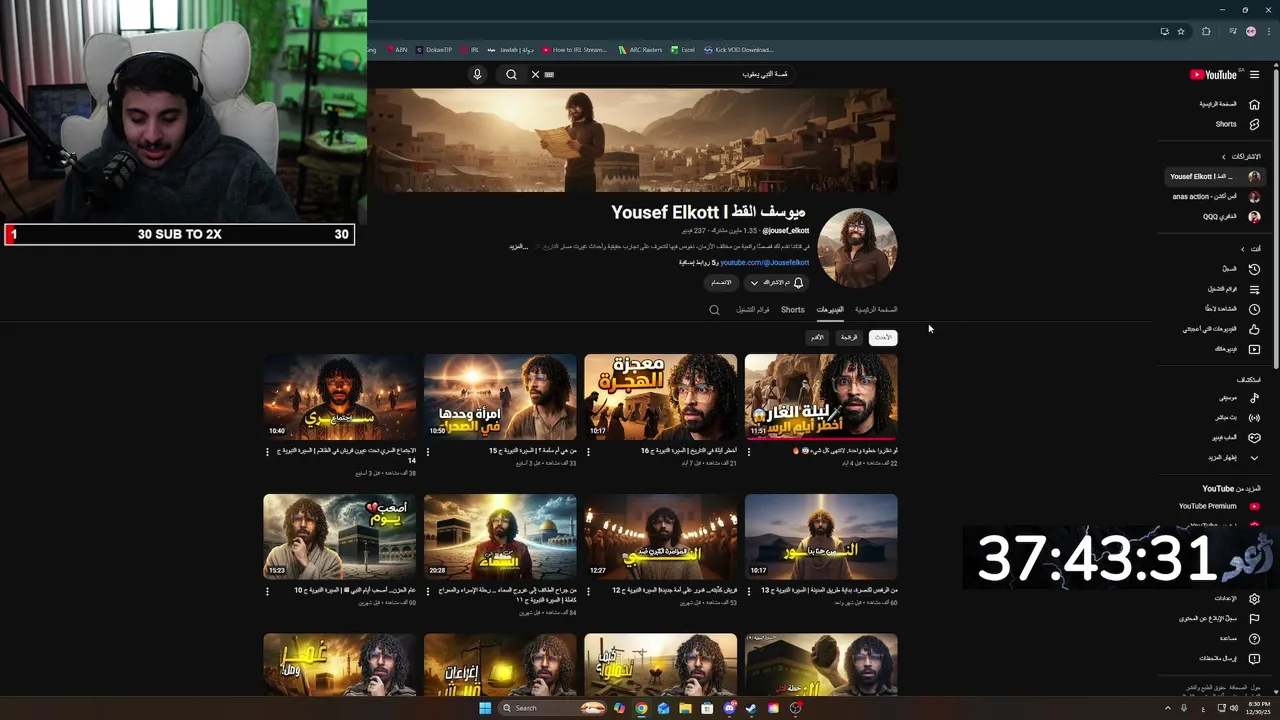Image resolution: width=1280 pixels, height=720 pixels.
Task: Click the search magnifier button
Action: [x=511, y=74]
